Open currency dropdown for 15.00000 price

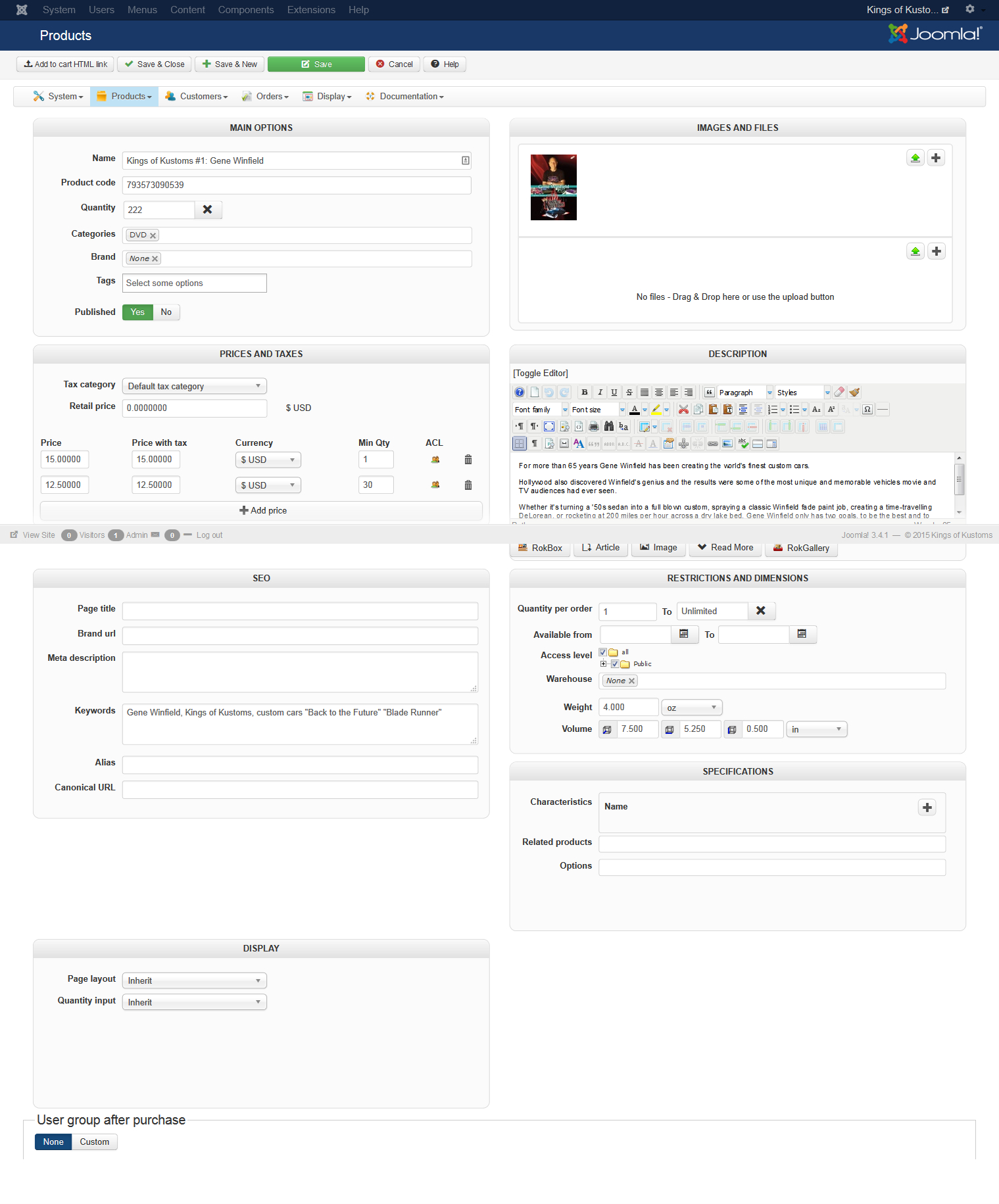[268, 460]
